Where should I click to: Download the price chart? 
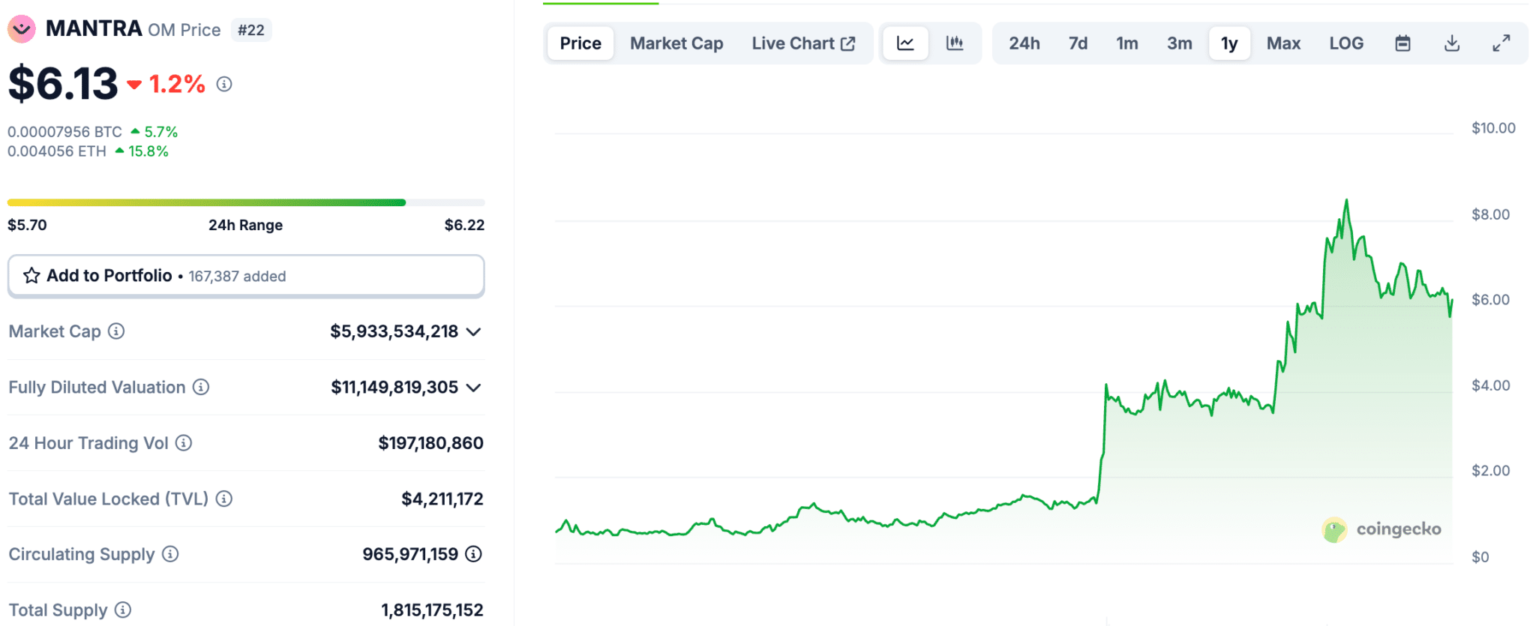(x=1451, y=43)
